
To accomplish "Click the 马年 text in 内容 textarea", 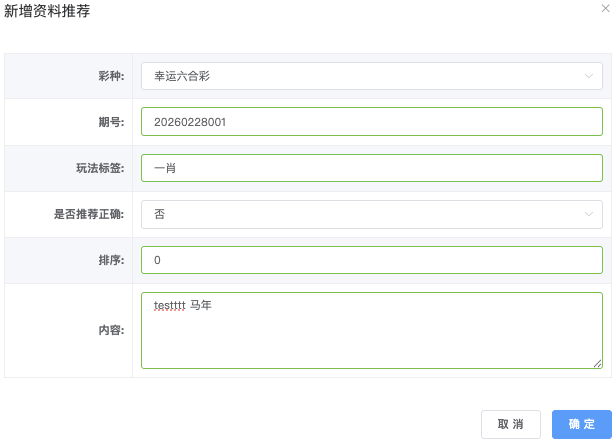I will [201, 305].
